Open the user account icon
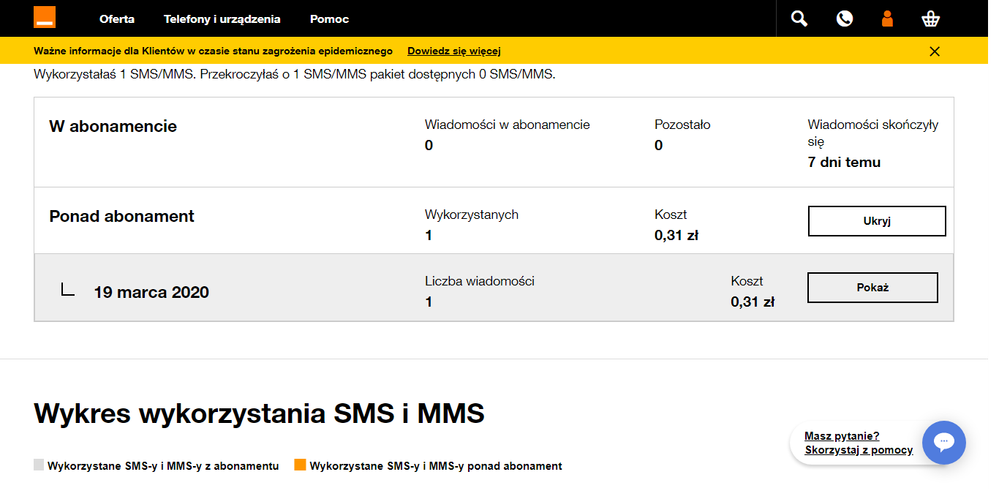The image size is (999, 489). pos(886,18)
